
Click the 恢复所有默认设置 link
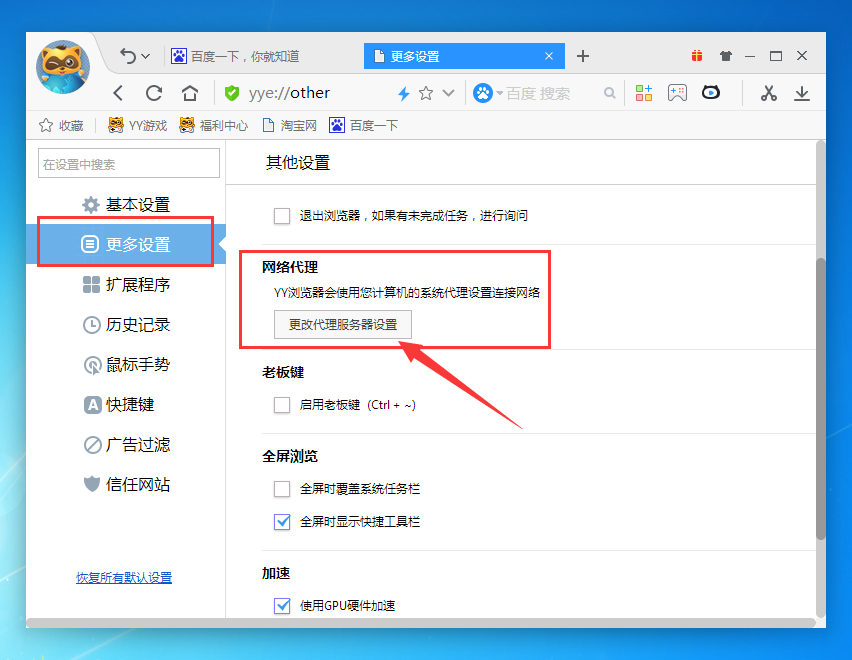click(x=124, y=577)
